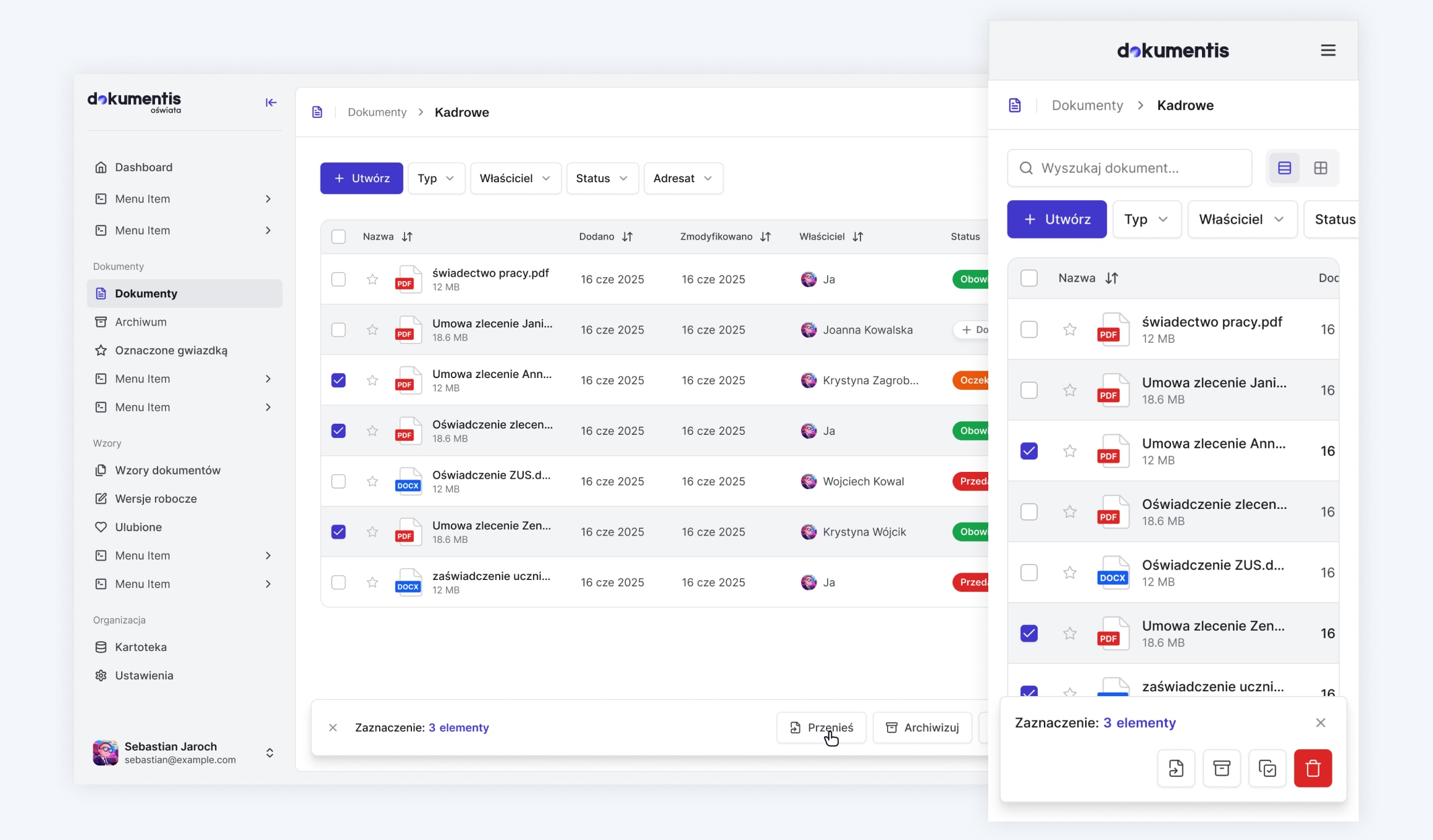Click the copy icon button in the mobile selection bar
Viewport: 1433px width, 840px height.
(x=1267, y=768)
